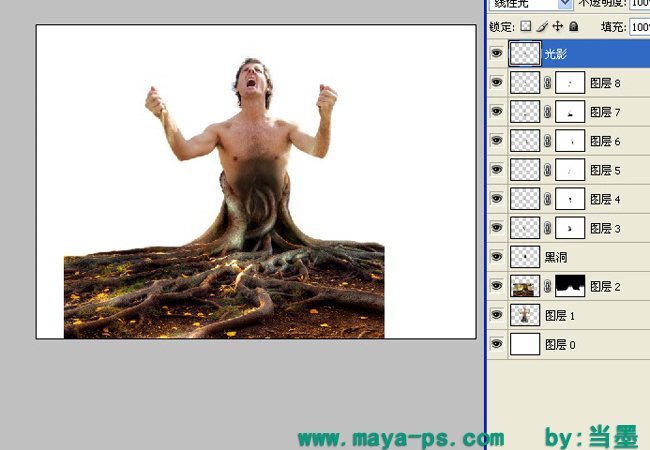Click lock image pixels brush icon
Viewport: 650px width, 450px height.
pyautogui.click(x=542, y=27)
